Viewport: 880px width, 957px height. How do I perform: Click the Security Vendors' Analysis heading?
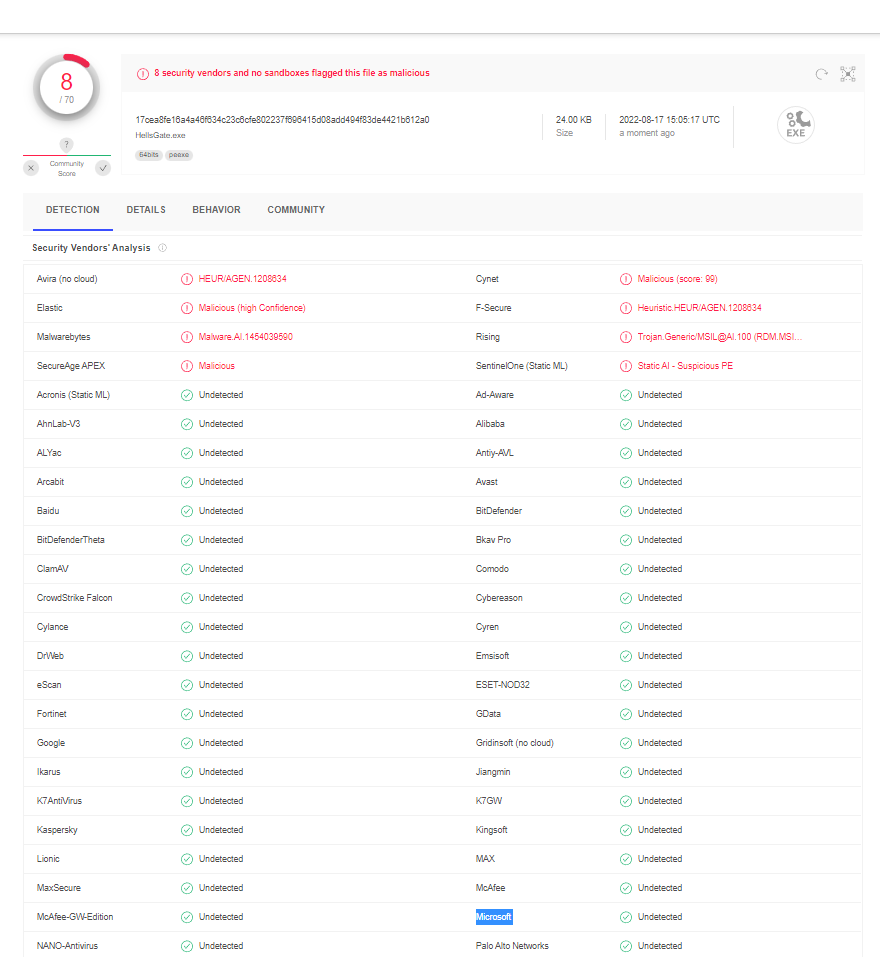tap(91, 248)
